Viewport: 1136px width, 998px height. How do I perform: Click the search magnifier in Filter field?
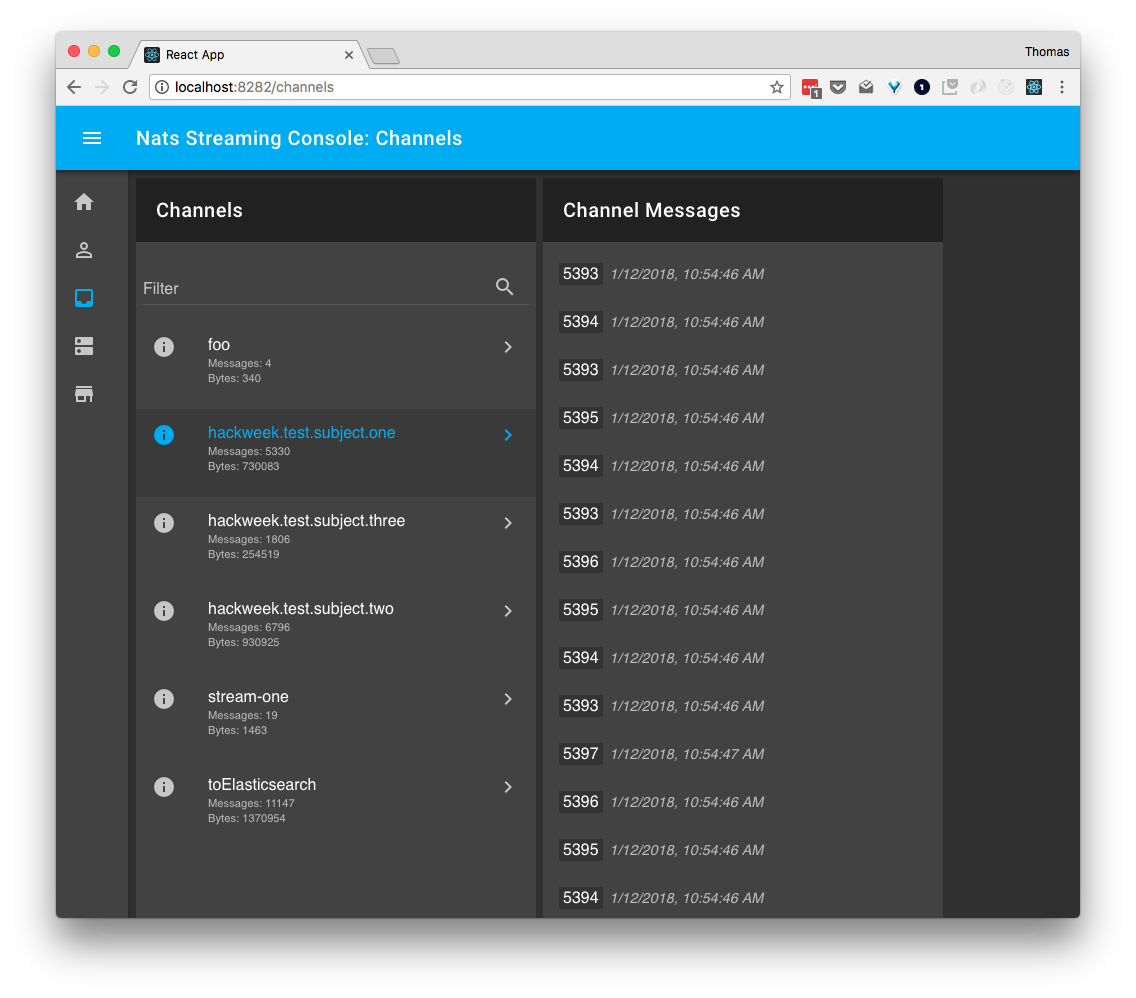[505, 287]
